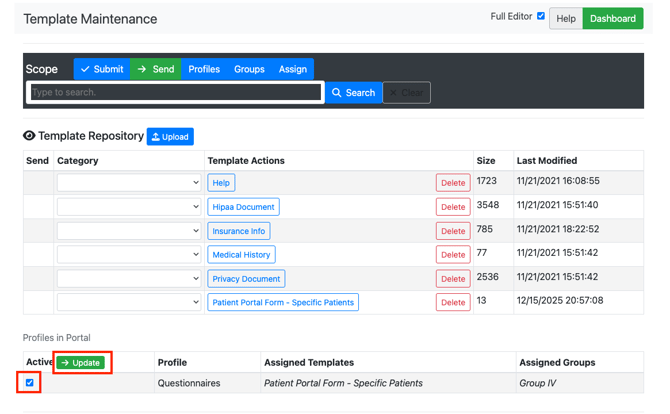
Task: Expand the Category dropdown for Insurance Info
Action: click(129, 231)
